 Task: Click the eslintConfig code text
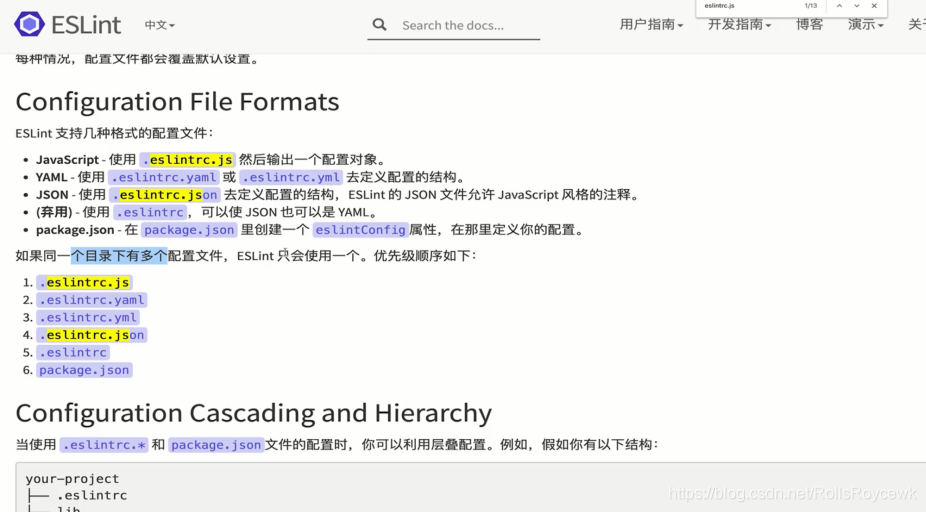point(360,230)
